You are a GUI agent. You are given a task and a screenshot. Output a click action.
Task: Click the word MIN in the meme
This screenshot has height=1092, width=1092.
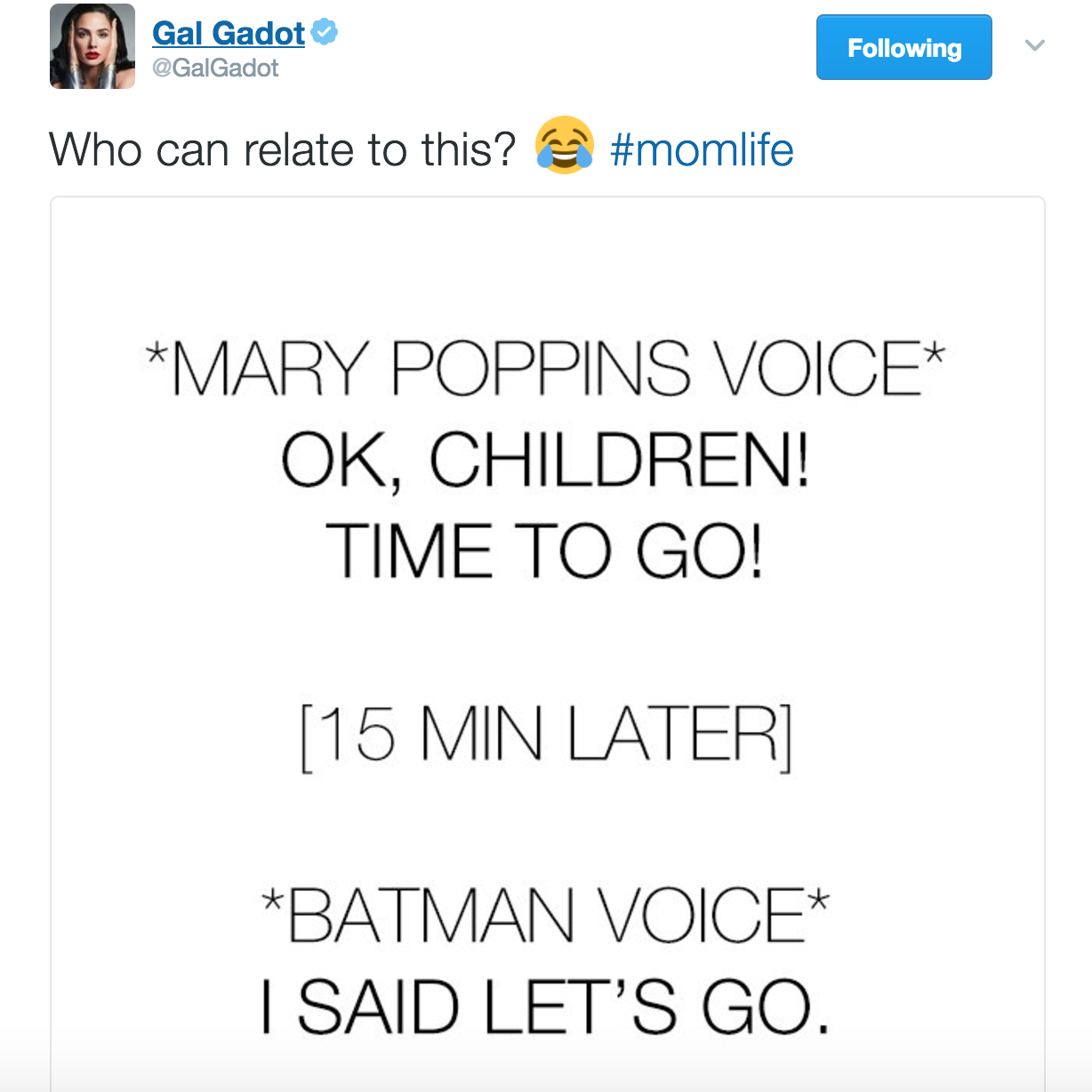(x=481, y=735)
